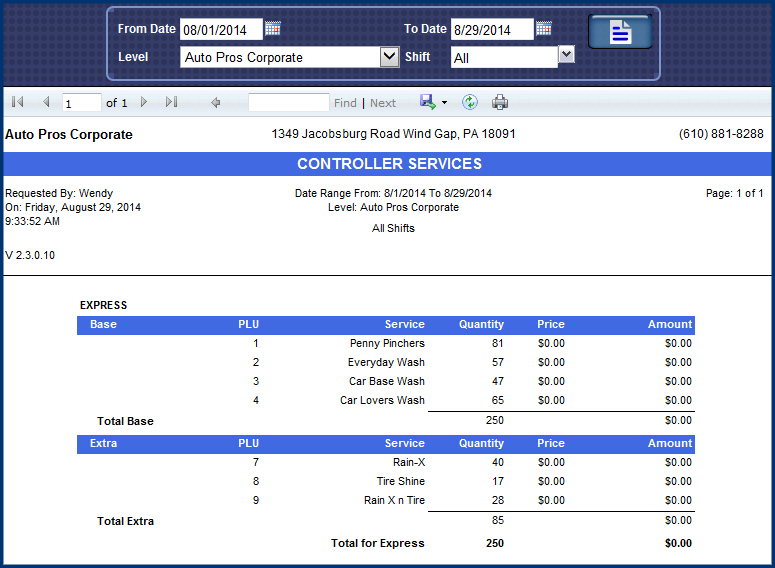Click the CONTROLLER SERVICES report title

[389, 164]
